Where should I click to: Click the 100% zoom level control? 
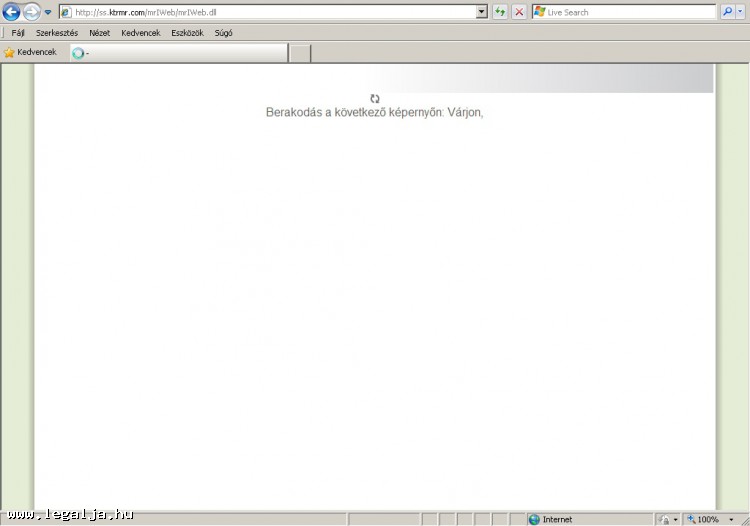pyautogui.click(x=708, y=519)
